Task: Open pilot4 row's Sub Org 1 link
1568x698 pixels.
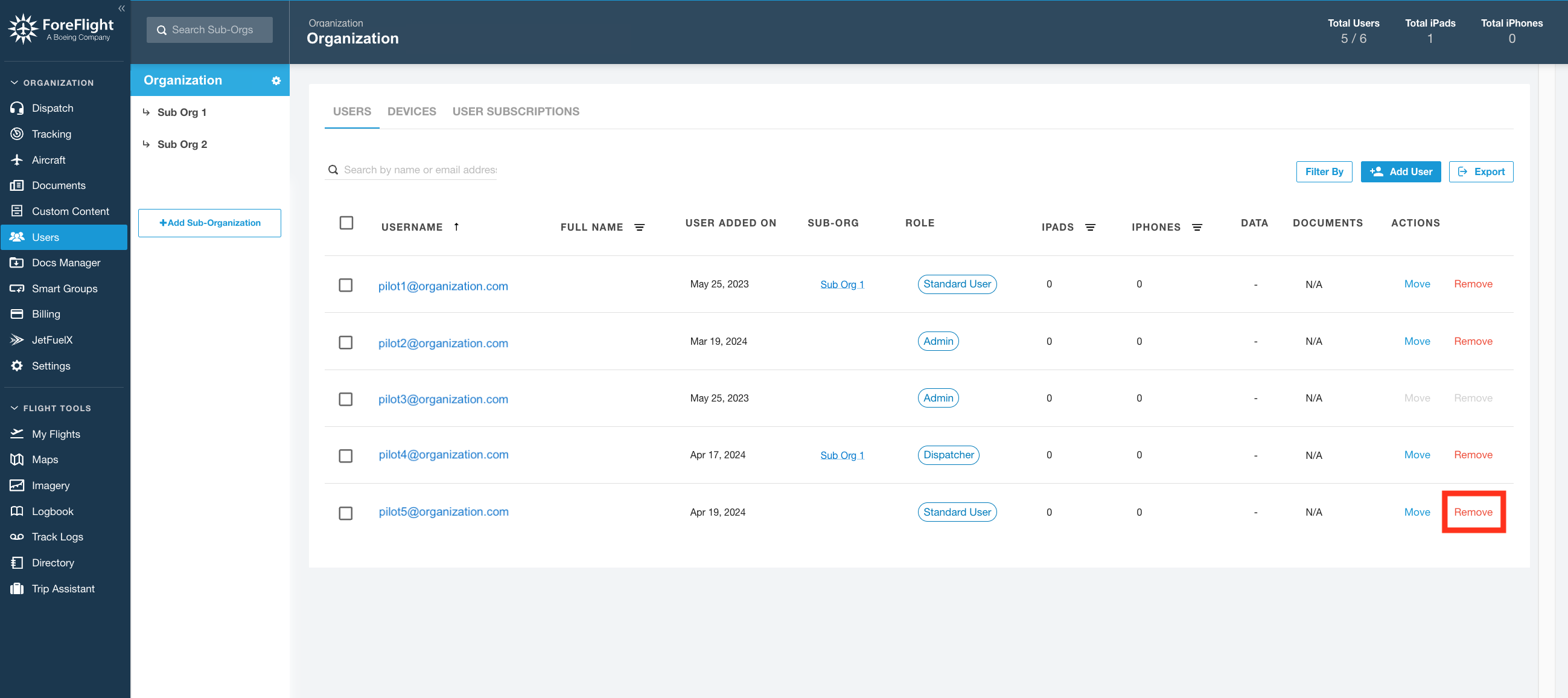Action: (842, 455)
